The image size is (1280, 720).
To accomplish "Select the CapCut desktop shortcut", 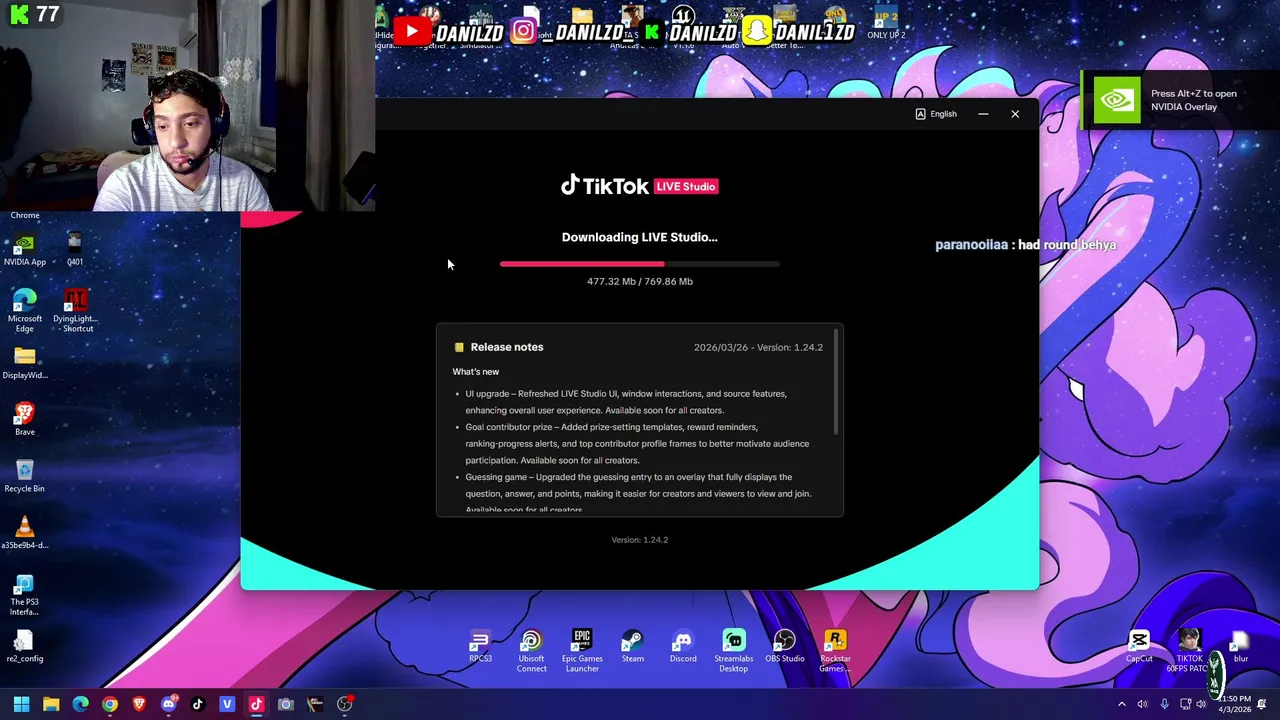I will [1139, 646].
